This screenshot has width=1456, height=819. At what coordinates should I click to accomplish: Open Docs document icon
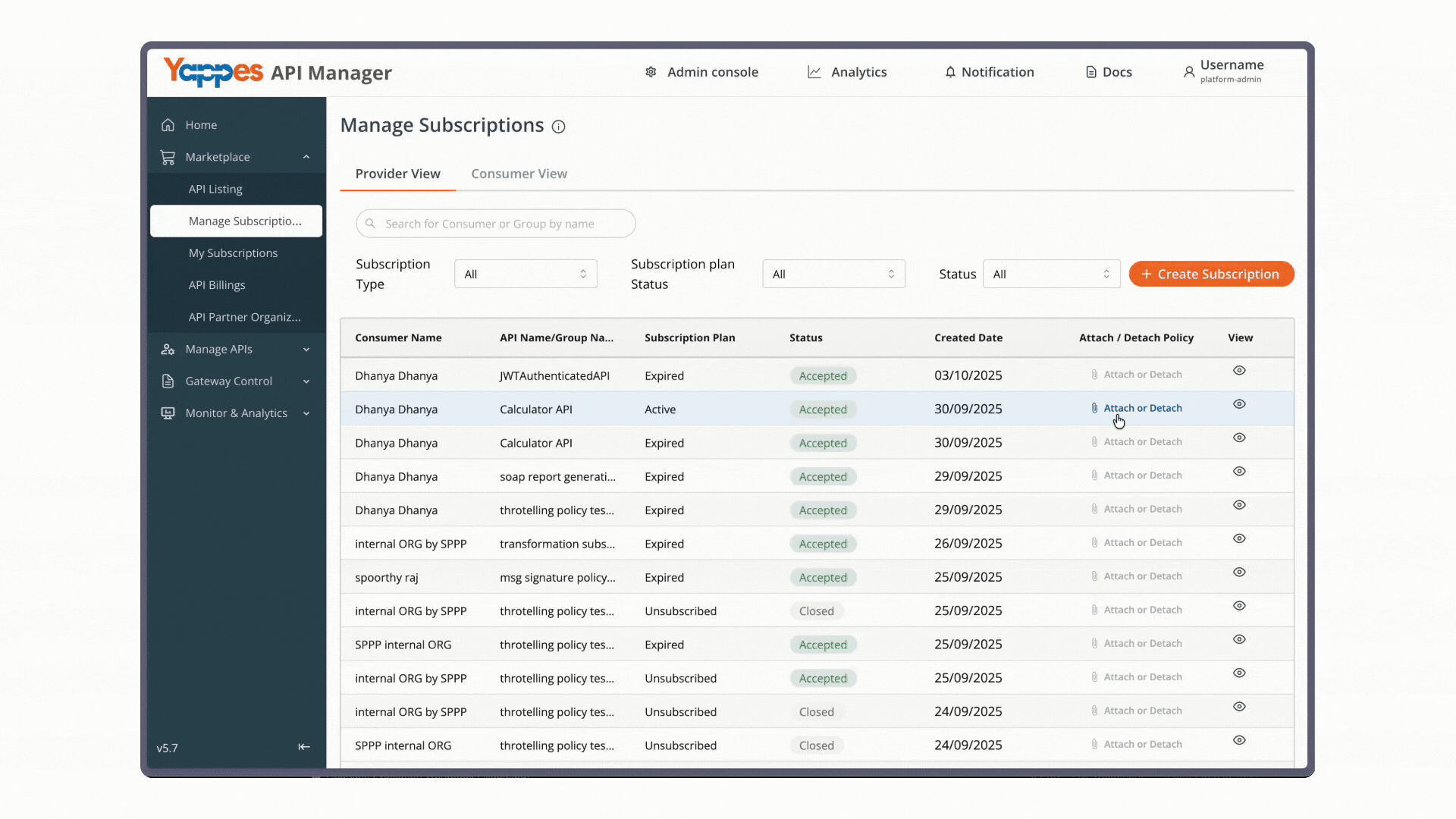click(1090, 72)
